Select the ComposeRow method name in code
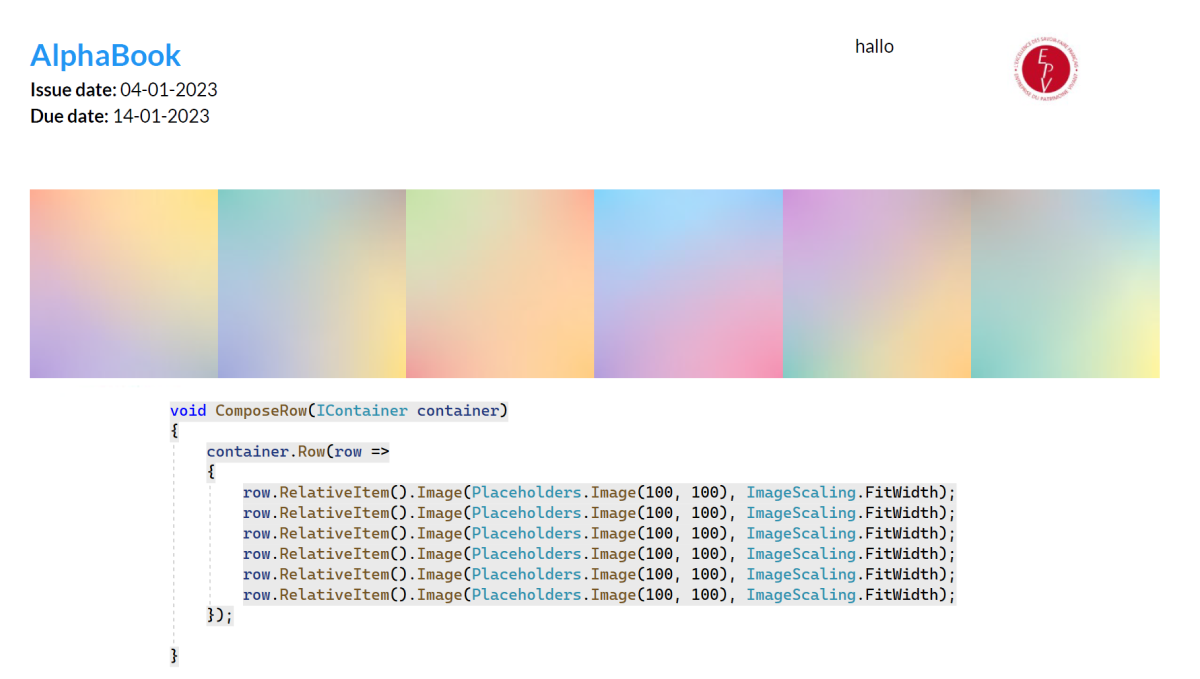The image size is (1200, 679). (260, 410)
